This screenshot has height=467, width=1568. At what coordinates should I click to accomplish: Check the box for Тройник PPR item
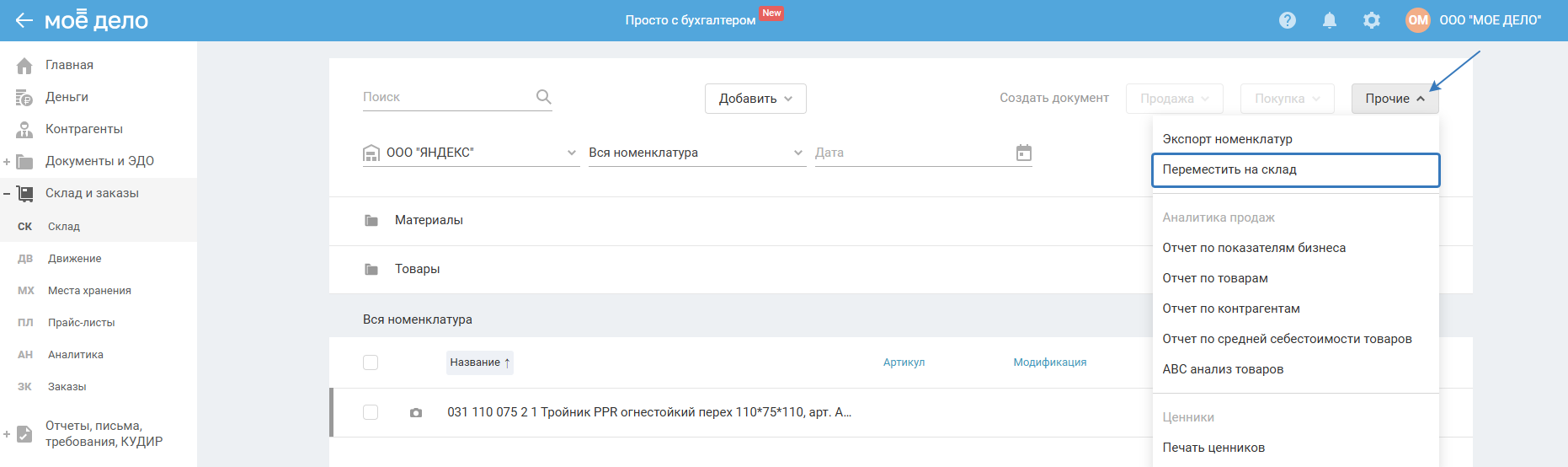pos(371,412)
